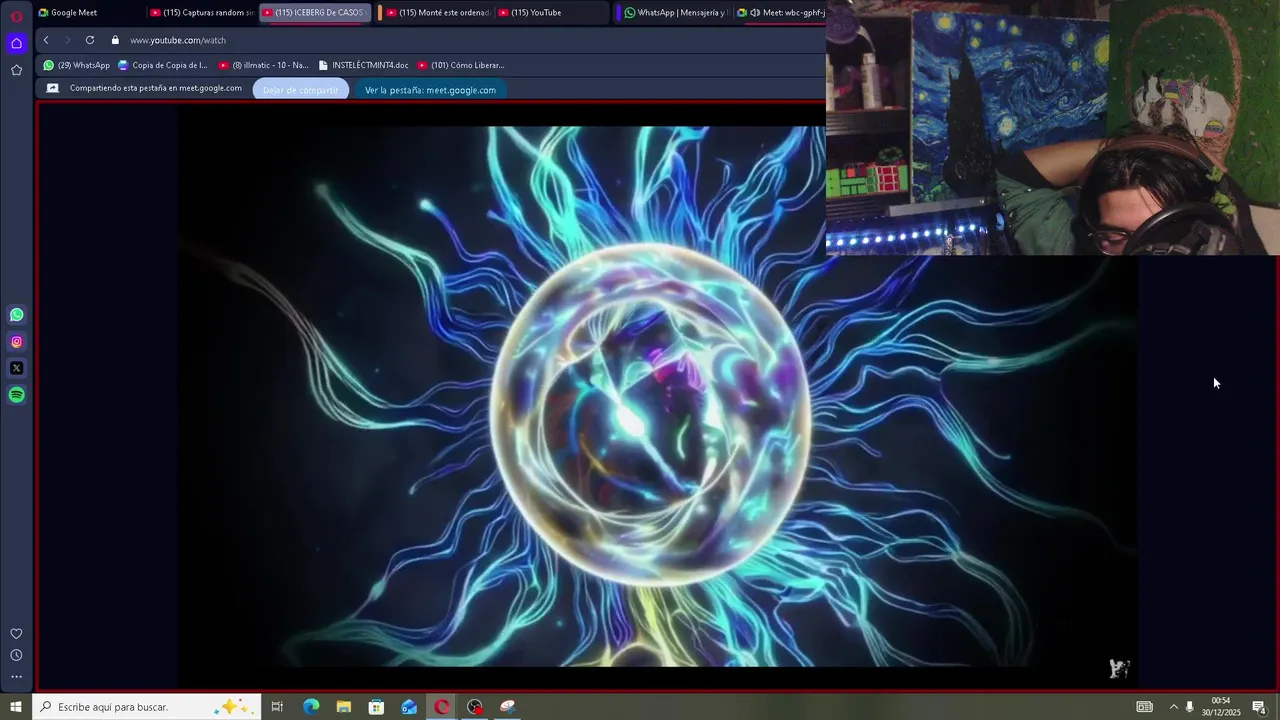Open the heart pinboards icon in sidebar
Screen dimensions: 1280x720
click(x=16, y=634)
